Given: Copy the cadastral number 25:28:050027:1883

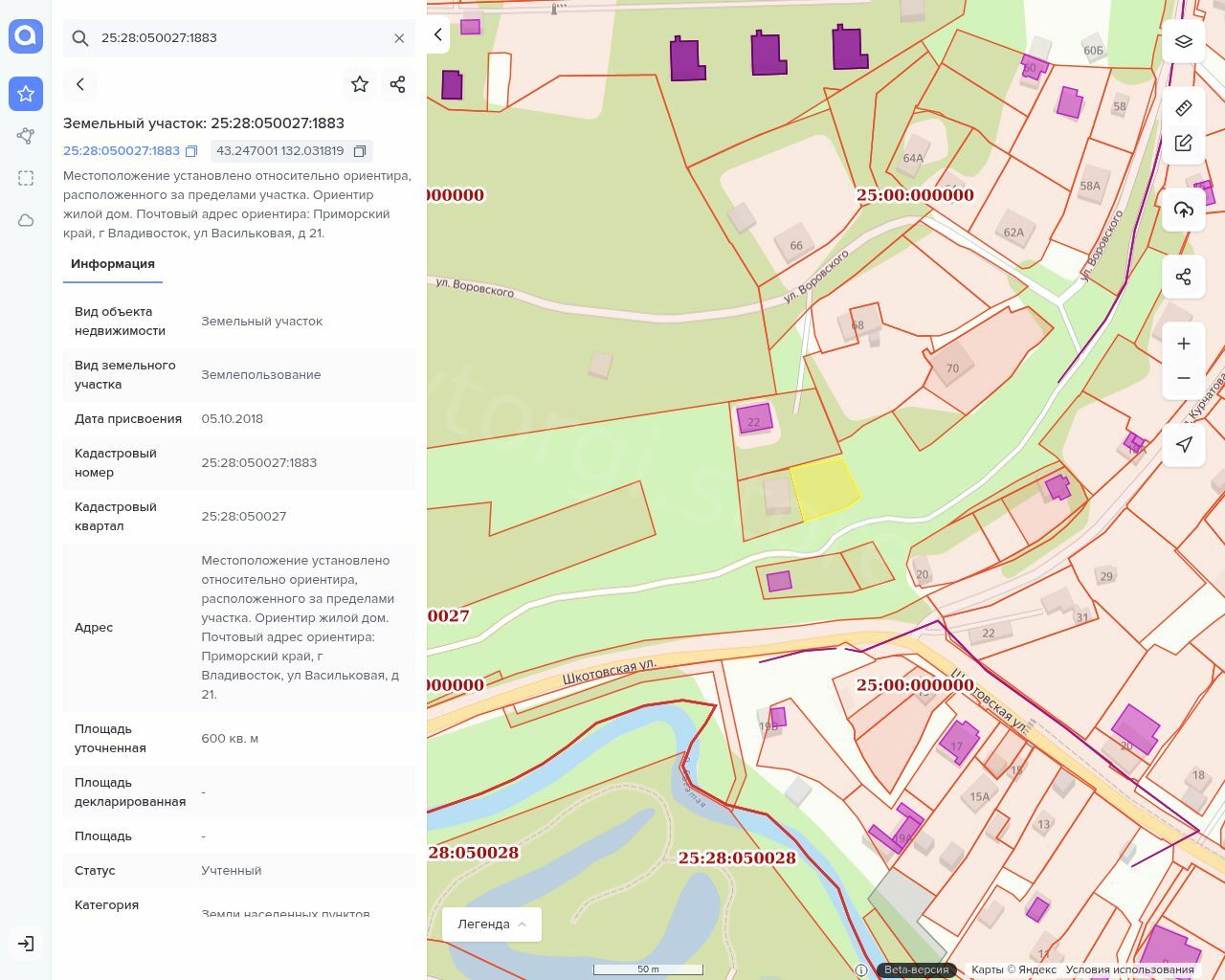Looking at the screenshot, I should pos(191,151).
